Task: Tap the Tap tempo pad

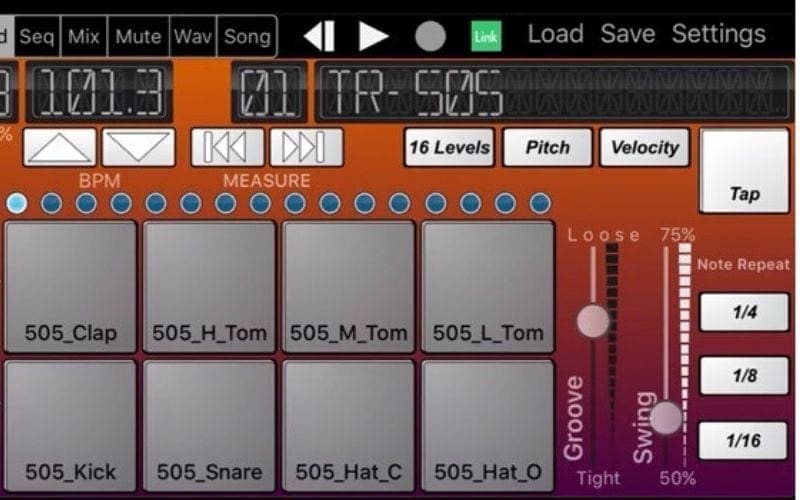Action: 744,171
